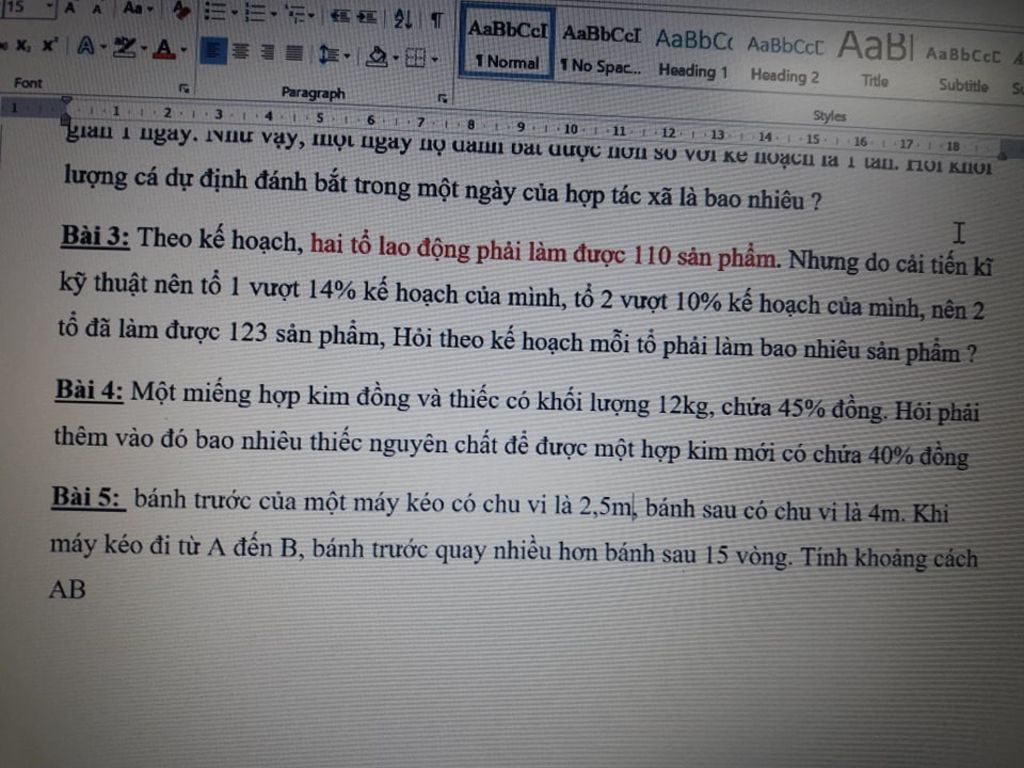Image resolution: width=1024 pixels, height=768 pixels.
Task: Align text left
Action: [214, 50]
